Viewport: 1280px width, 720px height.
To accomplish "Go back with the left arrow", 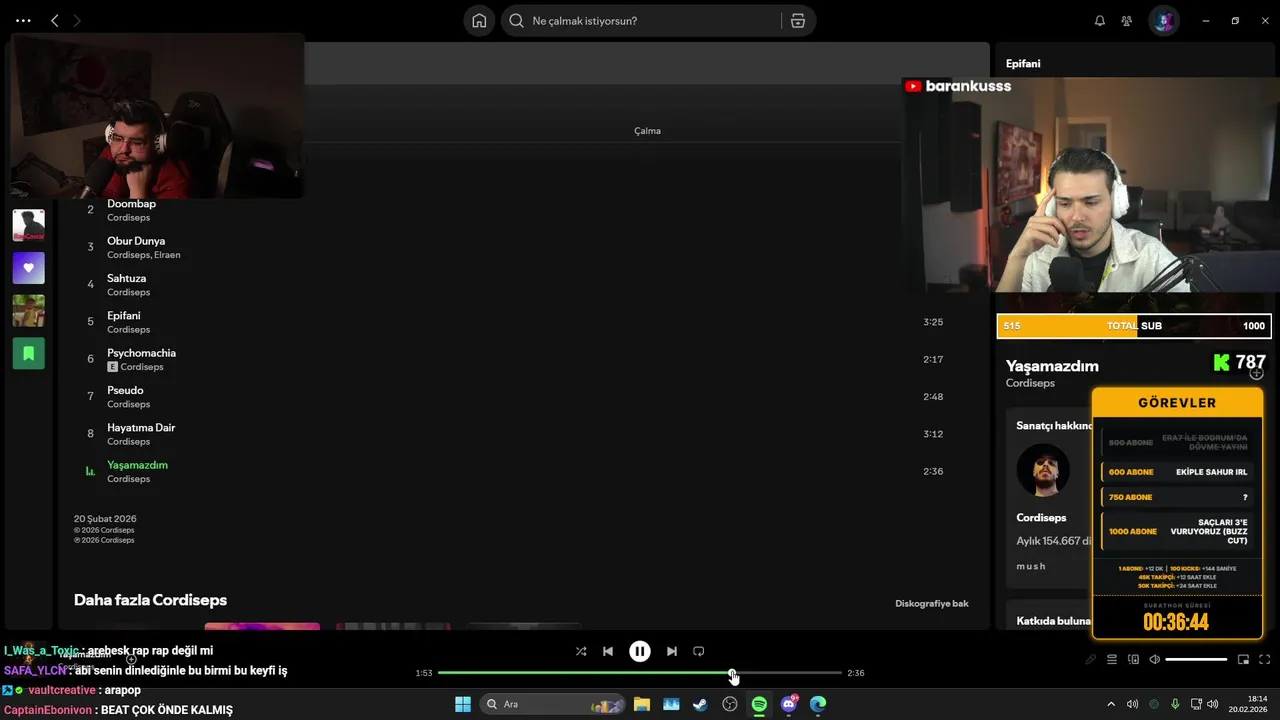I will coord(55,20).
